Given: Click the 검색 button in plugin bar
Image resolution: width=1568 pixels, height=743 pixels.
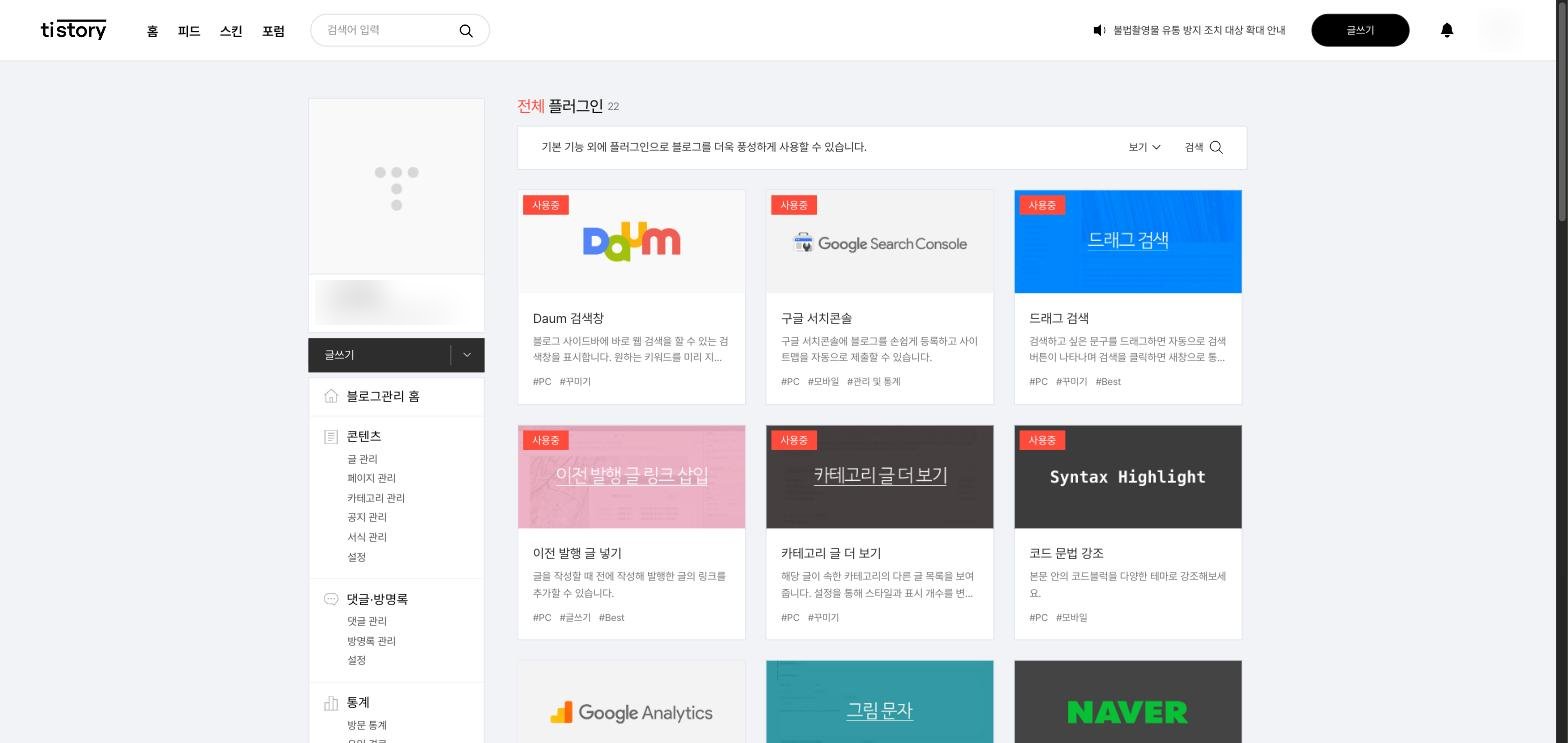Looking at the screenshot, I should [x=1203, y=147].
